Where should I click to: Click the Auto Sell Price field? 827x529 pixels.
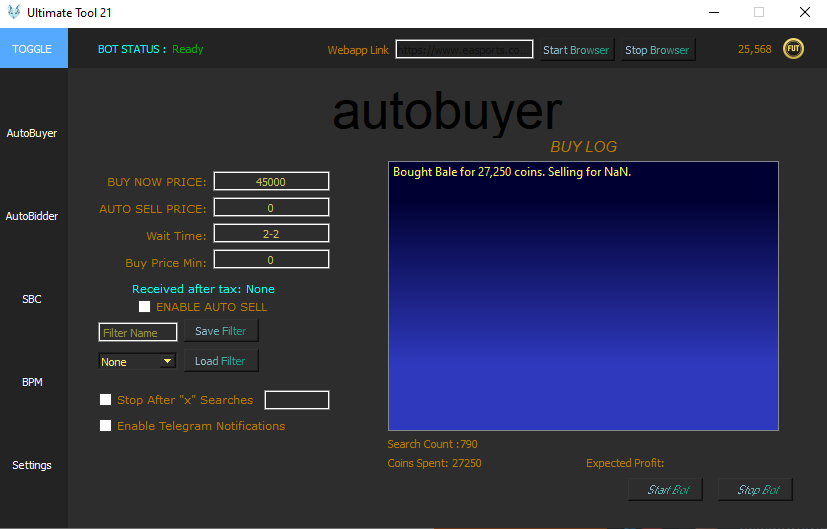271,207
